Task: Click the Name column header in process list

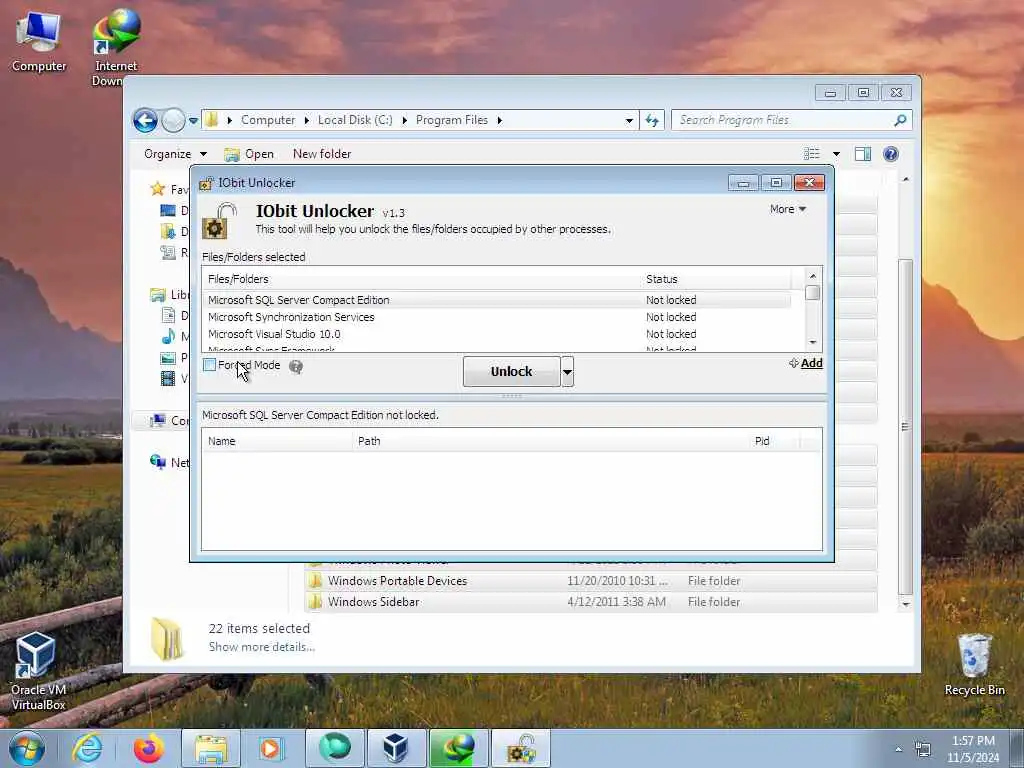Action: (277, 441)
